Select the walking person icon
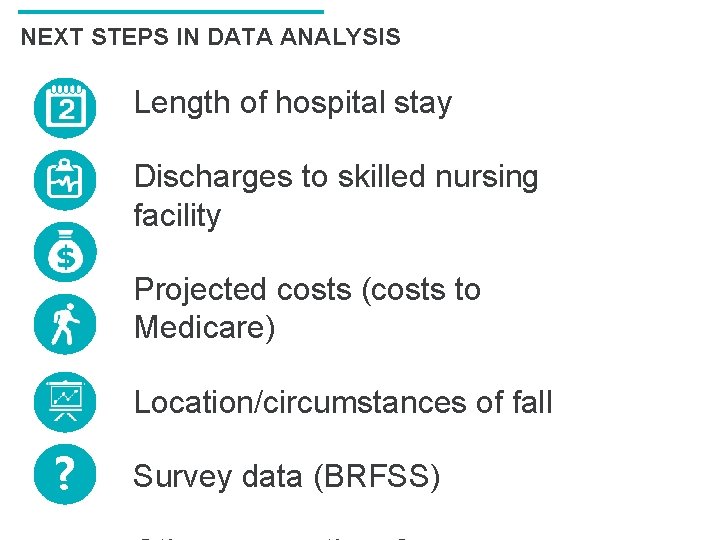This screenshot has height=540, width=720. 65,324
